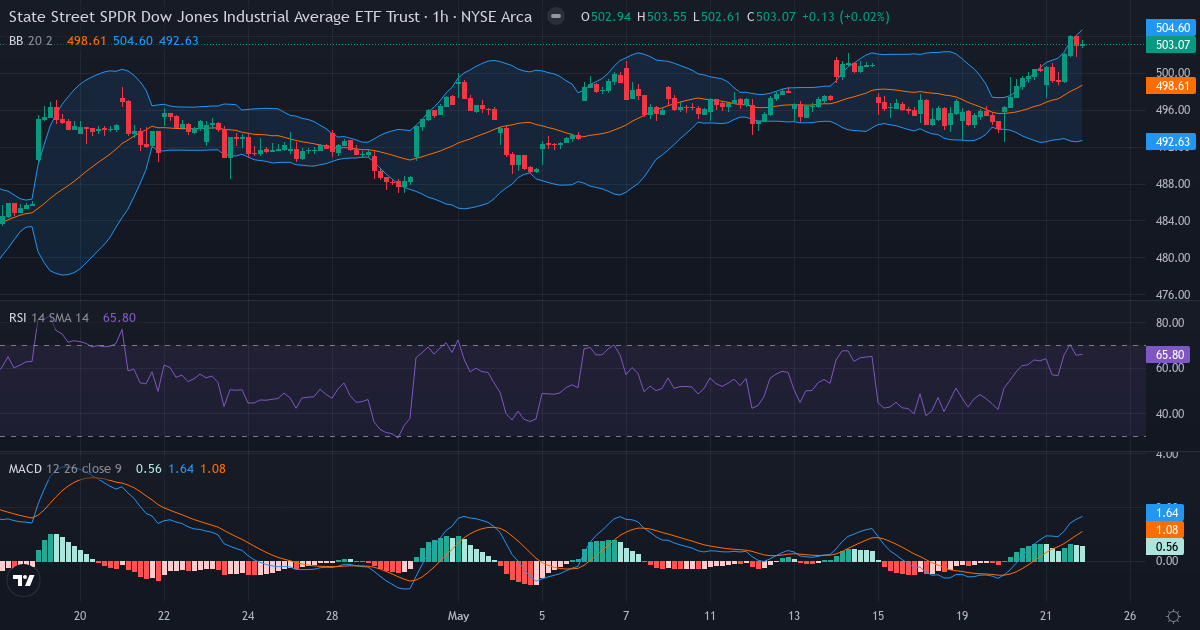This screenshot has height=630, width=1200.
Task: Click the 4.00 MACD scale label
Action: pyautogui.click(x=1168, y=454)
